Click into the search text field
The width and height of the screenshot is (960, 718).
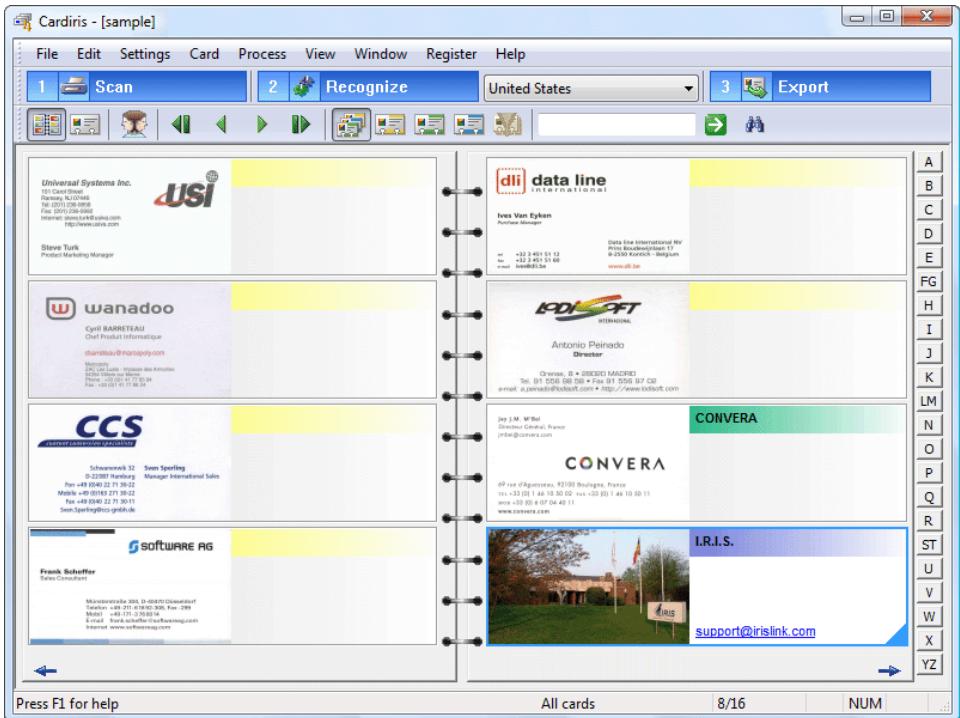(617, 125)
